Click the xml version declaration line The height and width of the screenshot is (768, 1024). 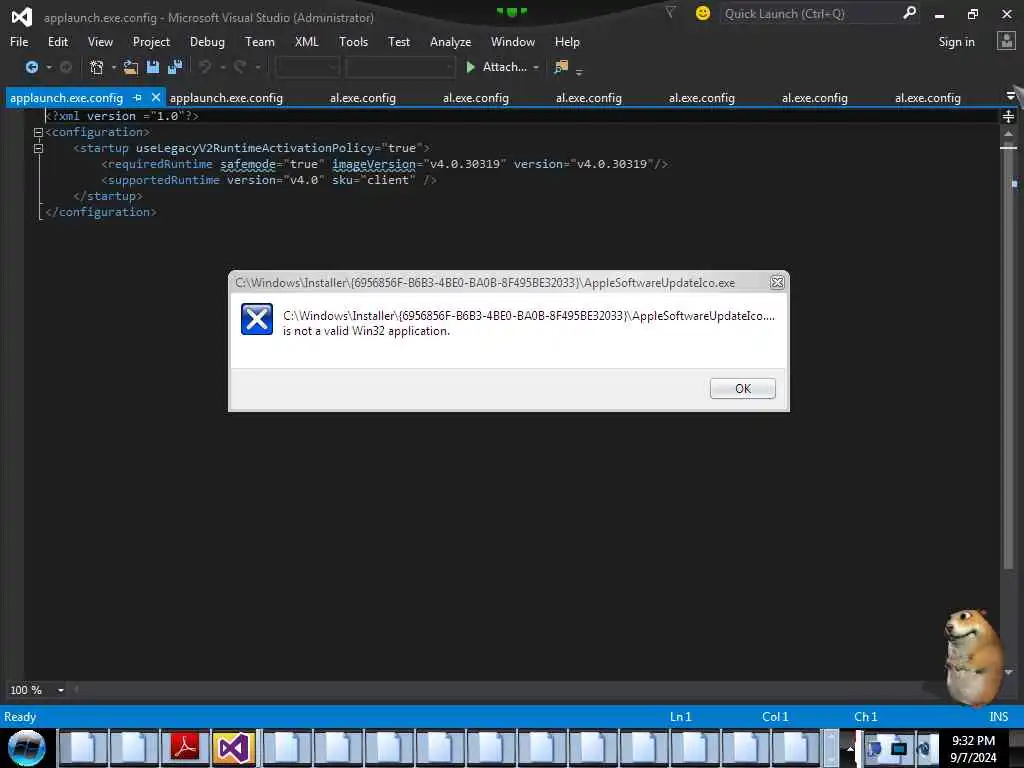point(122,116)
